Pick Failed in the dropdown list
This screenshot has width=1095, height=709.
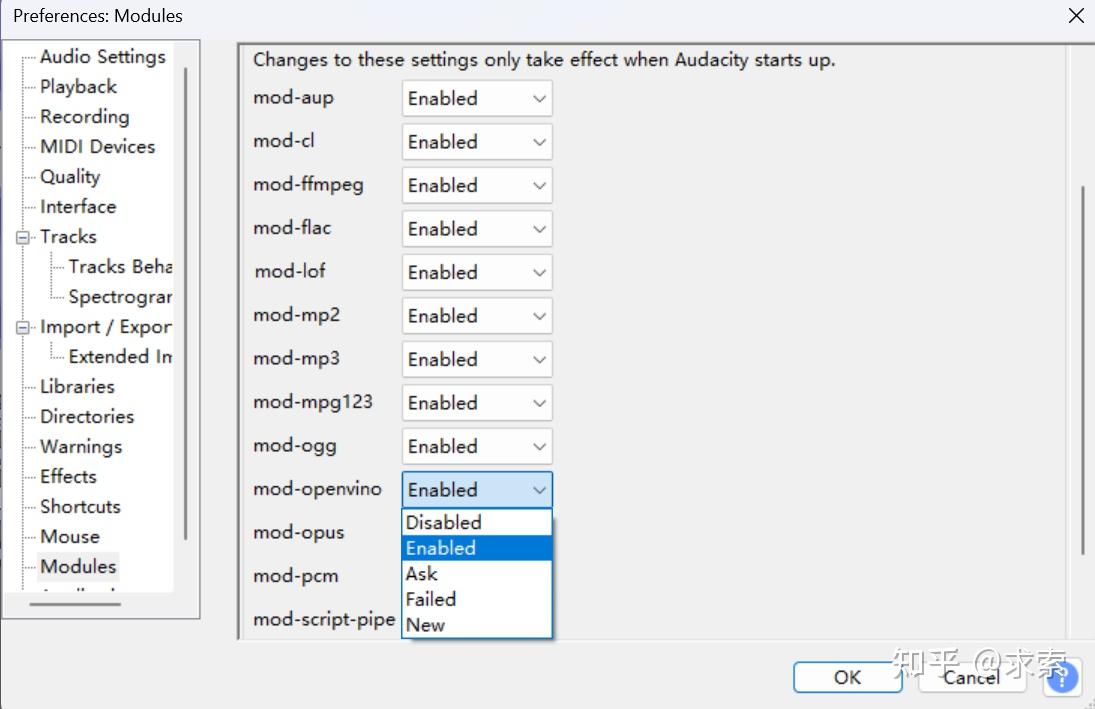click(x=431, y=600)
